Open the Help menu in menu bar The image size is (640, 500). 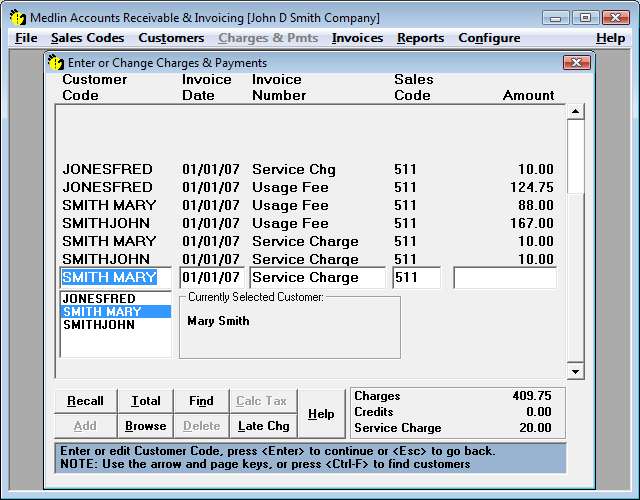point(610,38)
